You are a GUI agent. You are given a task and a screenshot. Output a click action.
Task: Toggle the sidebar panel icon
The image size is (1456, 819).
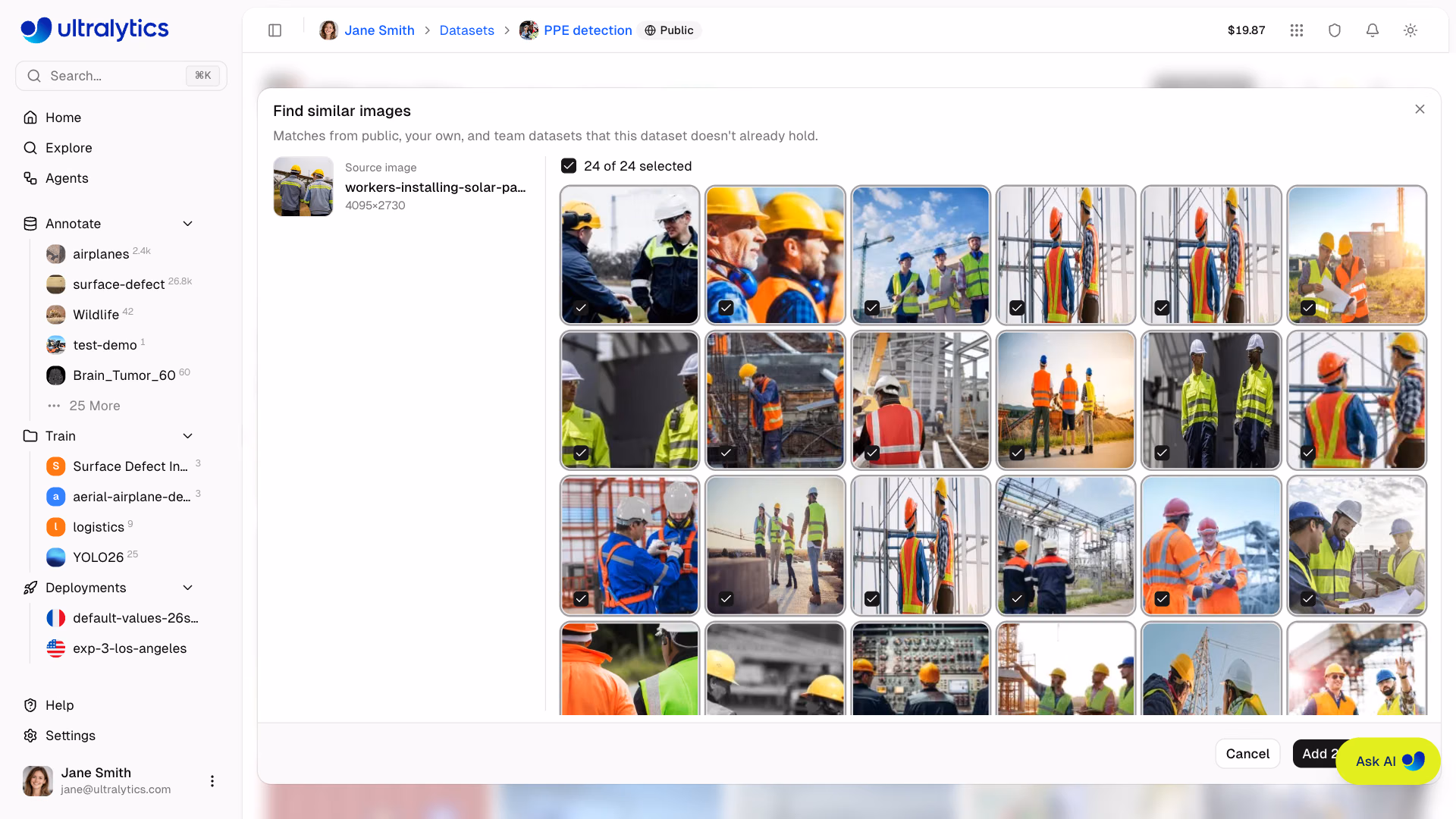pyautogui.click(x=275, y=30)
